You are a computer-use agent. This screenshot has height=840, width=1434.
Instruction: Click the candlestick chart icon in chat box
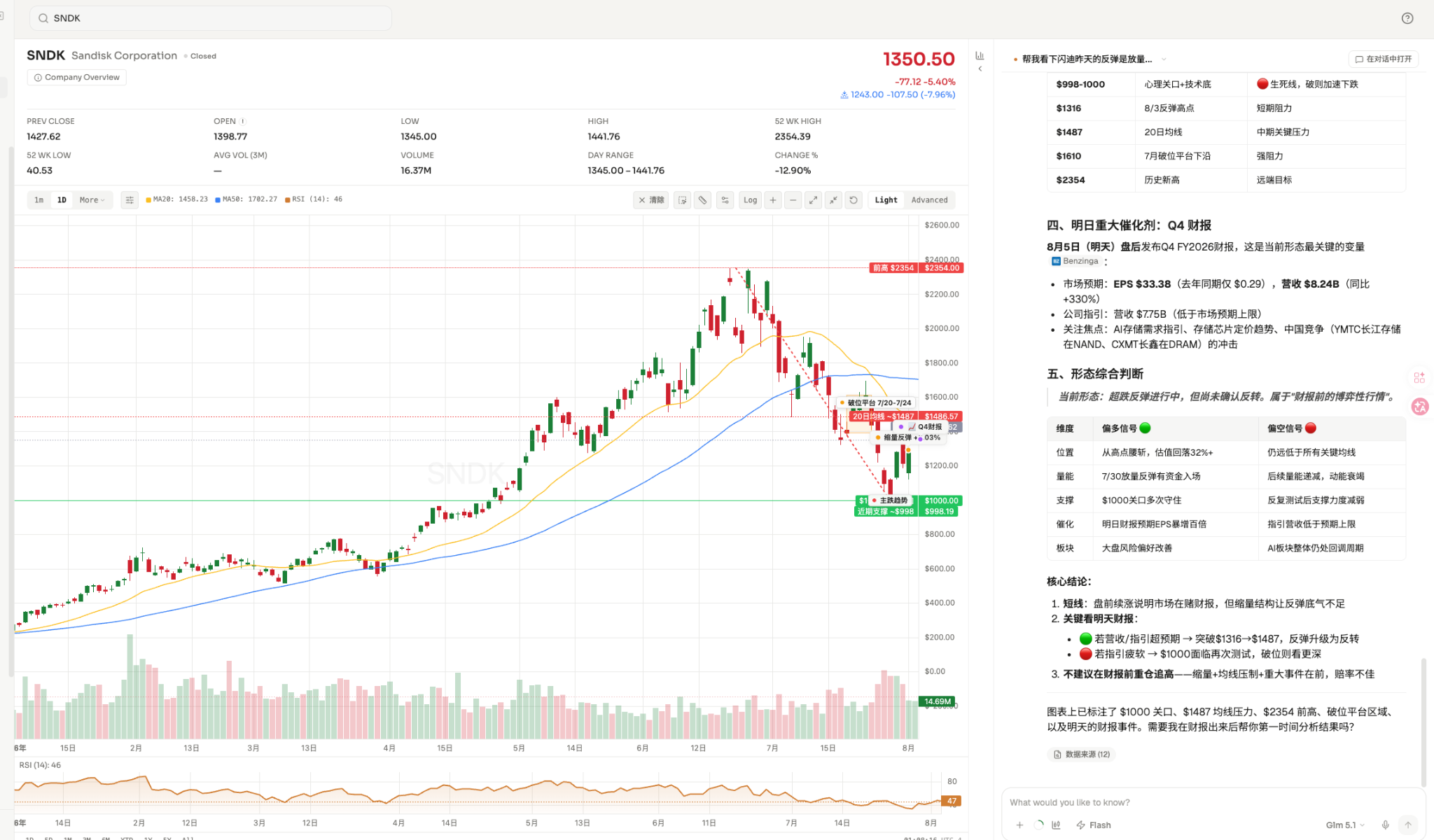pos(1056,825)
